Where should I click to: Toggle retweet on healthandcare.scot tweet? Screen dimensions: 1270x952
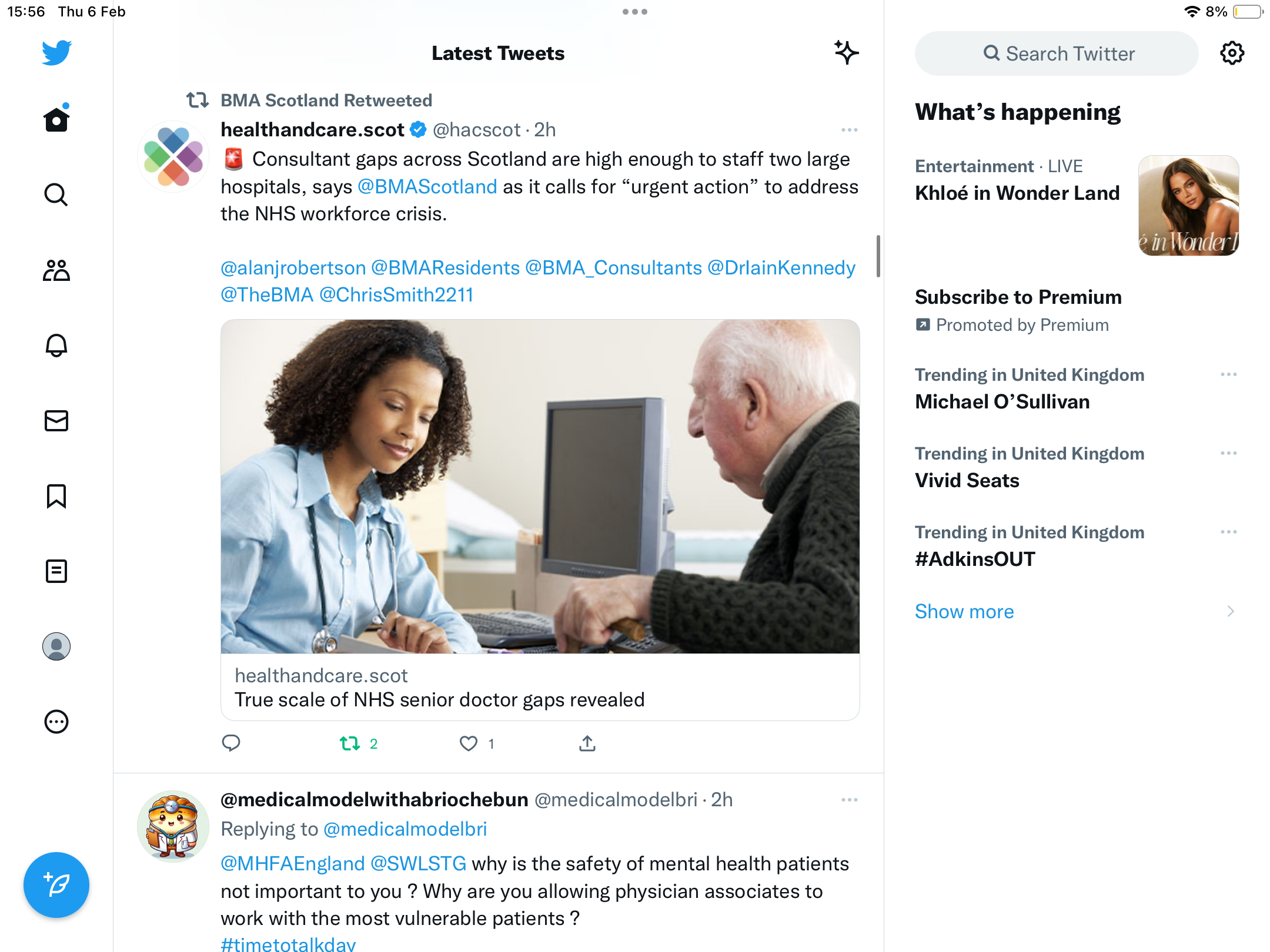350,743
